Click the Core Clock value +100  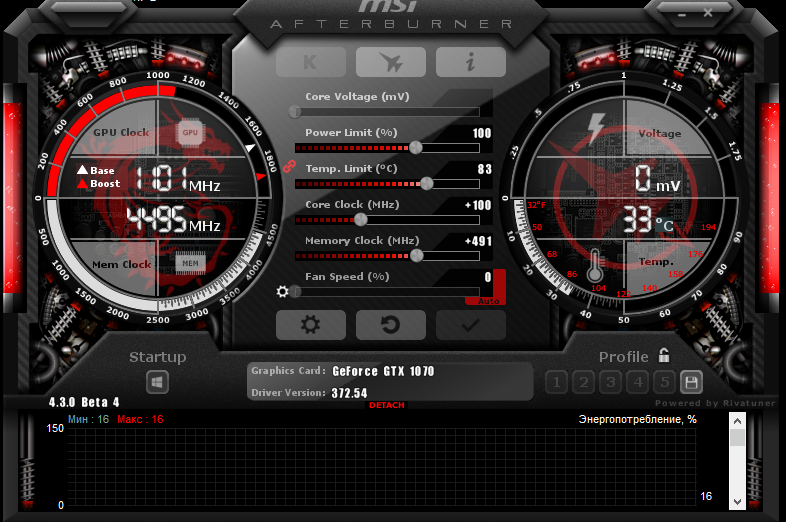coord(478,205)
